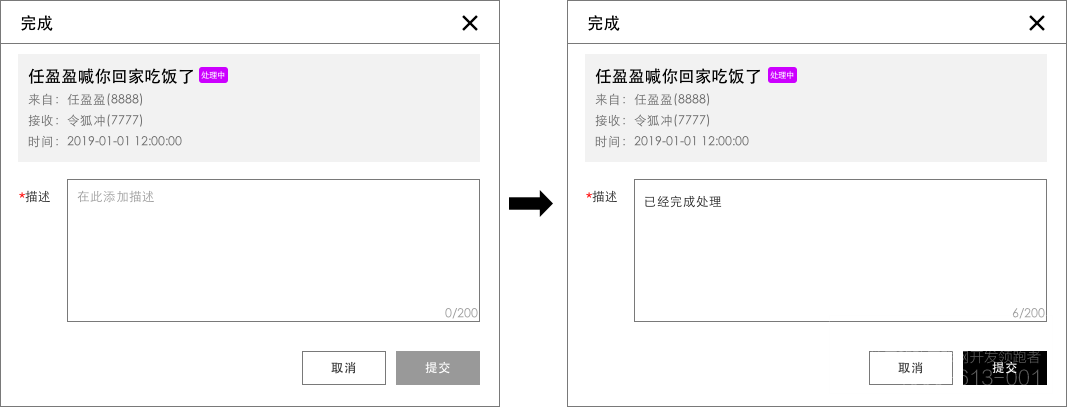Click 取消 next to the grey 提交 button
1067x407 pixels.
point(344,368)
